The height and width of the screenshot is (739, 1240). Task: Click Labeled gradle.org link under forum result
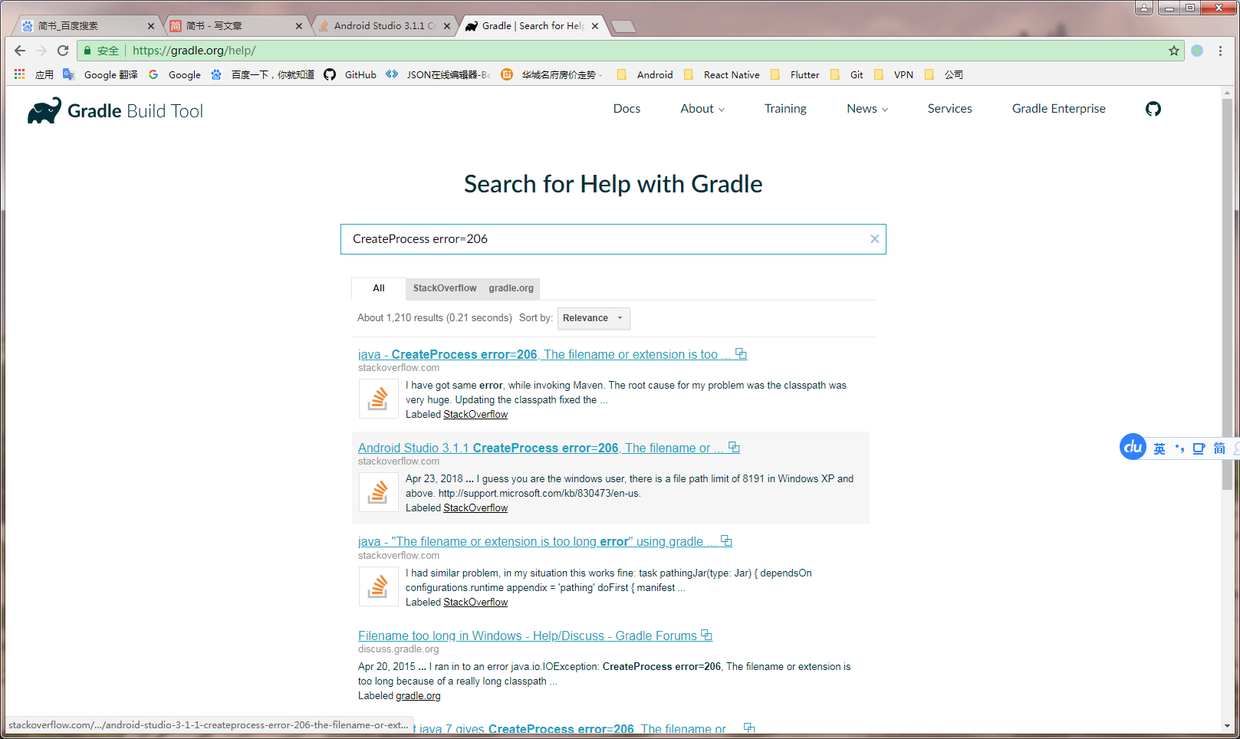[418, 696]
